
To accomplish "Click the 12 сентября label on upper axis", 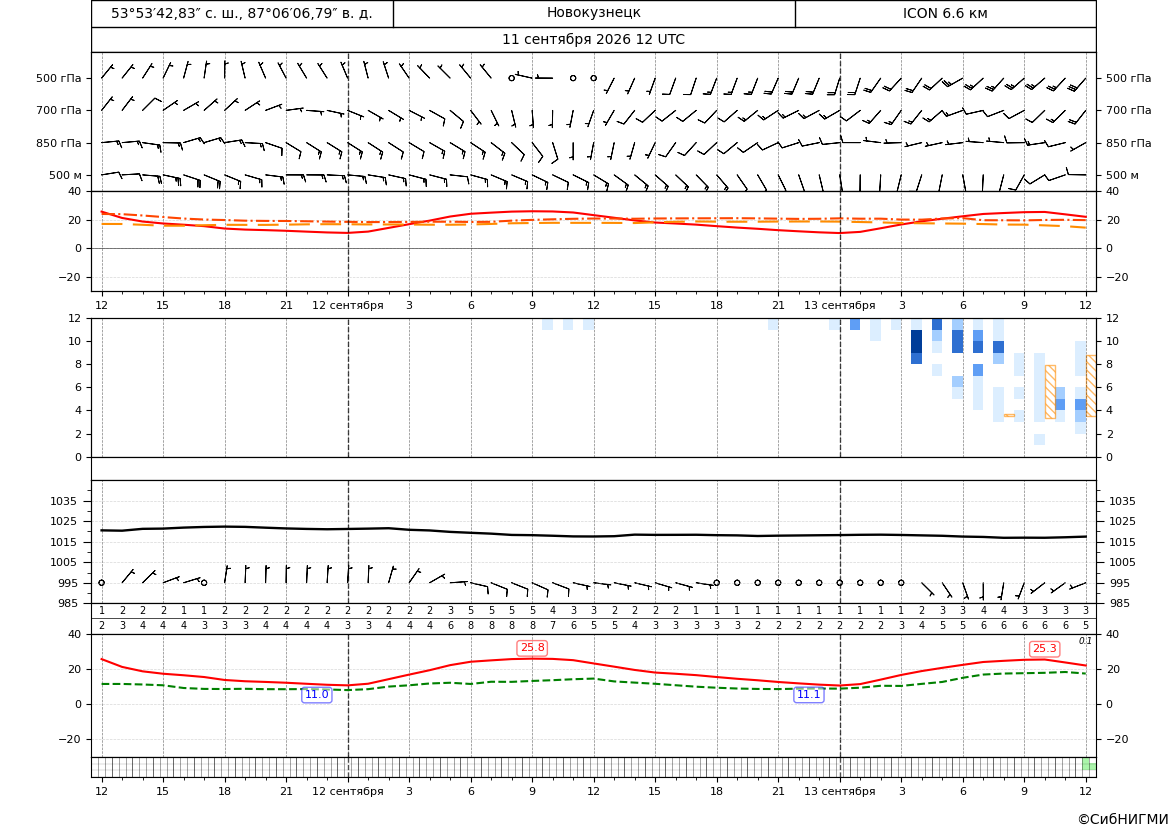I will click(x=347, y=305).
